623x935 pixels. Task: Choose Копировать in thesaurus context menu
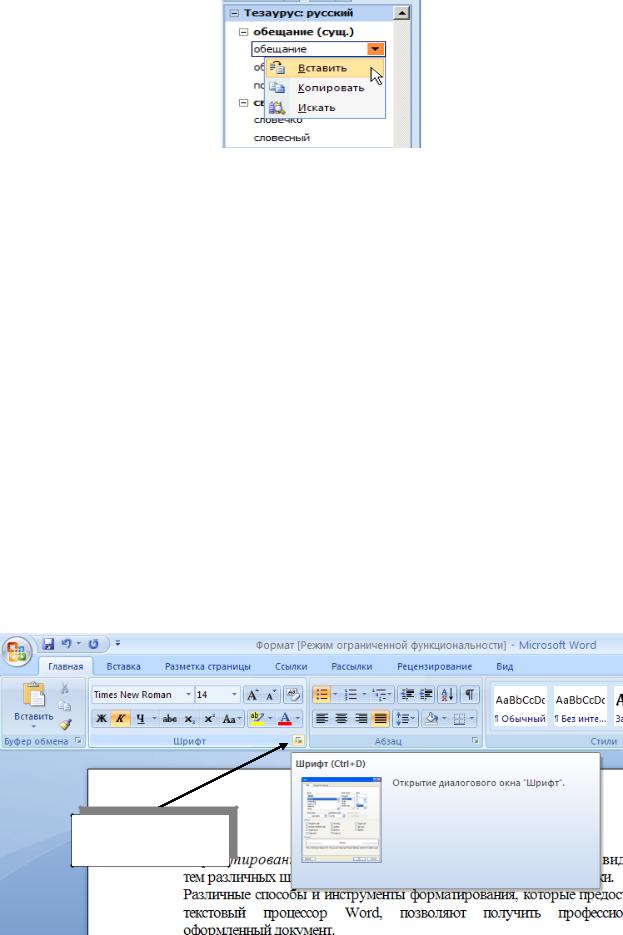tap(326, 88)
